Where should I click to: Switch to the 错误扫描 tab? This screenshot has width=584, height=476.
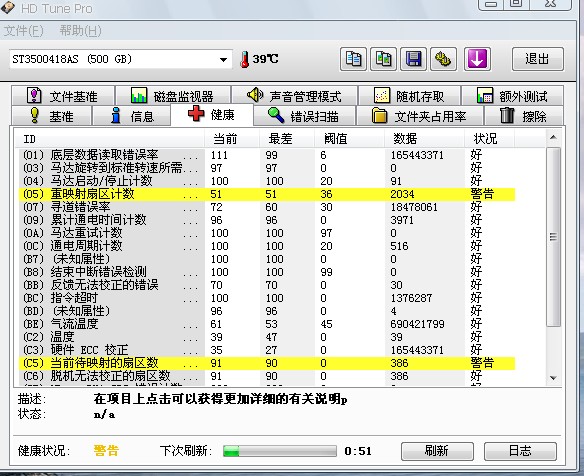click(304, 115)
